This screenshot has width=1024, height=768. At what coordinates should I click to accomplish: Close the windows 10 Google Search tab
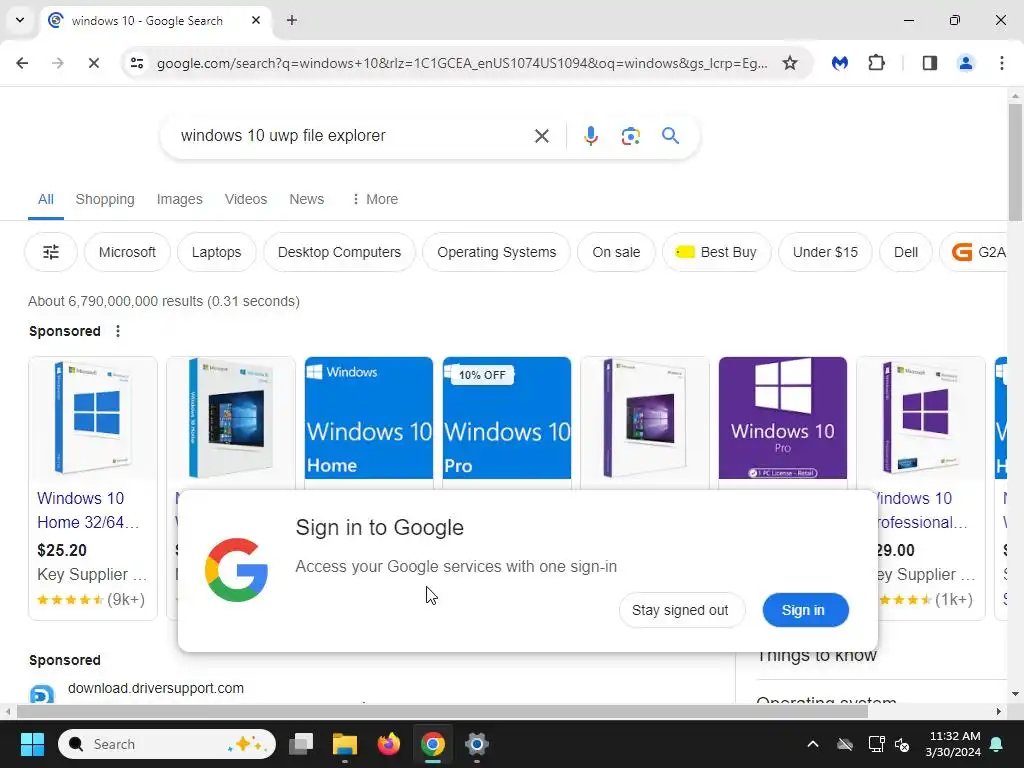[256, 20]
